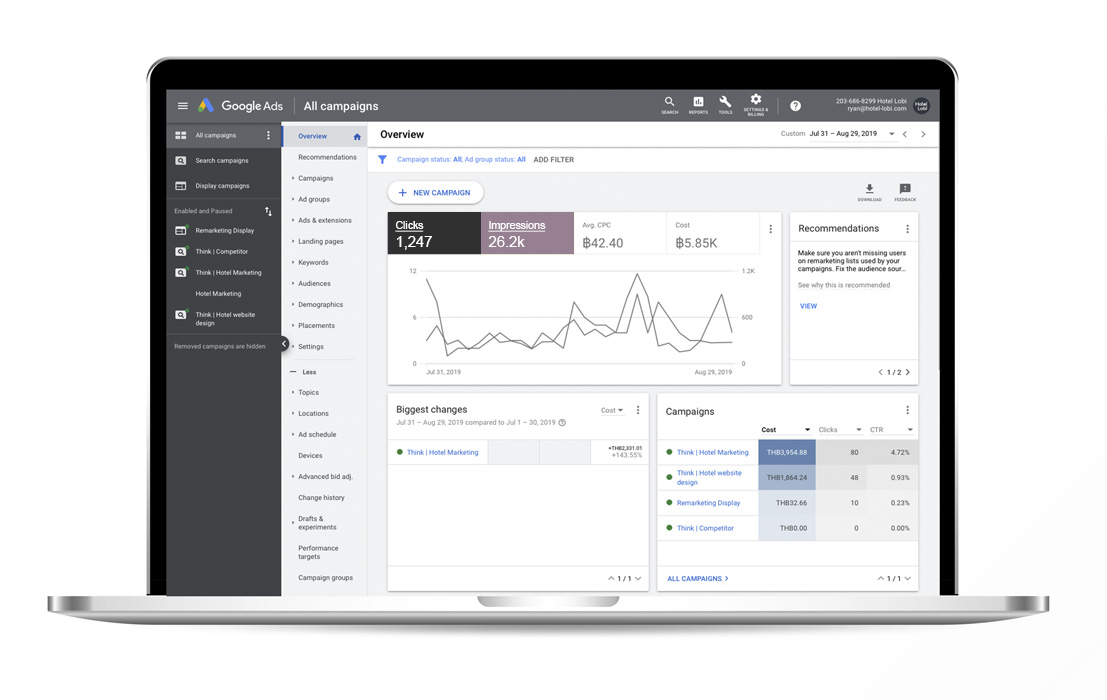Click help icon beside Biggest changes date

[x=562, y=423]
